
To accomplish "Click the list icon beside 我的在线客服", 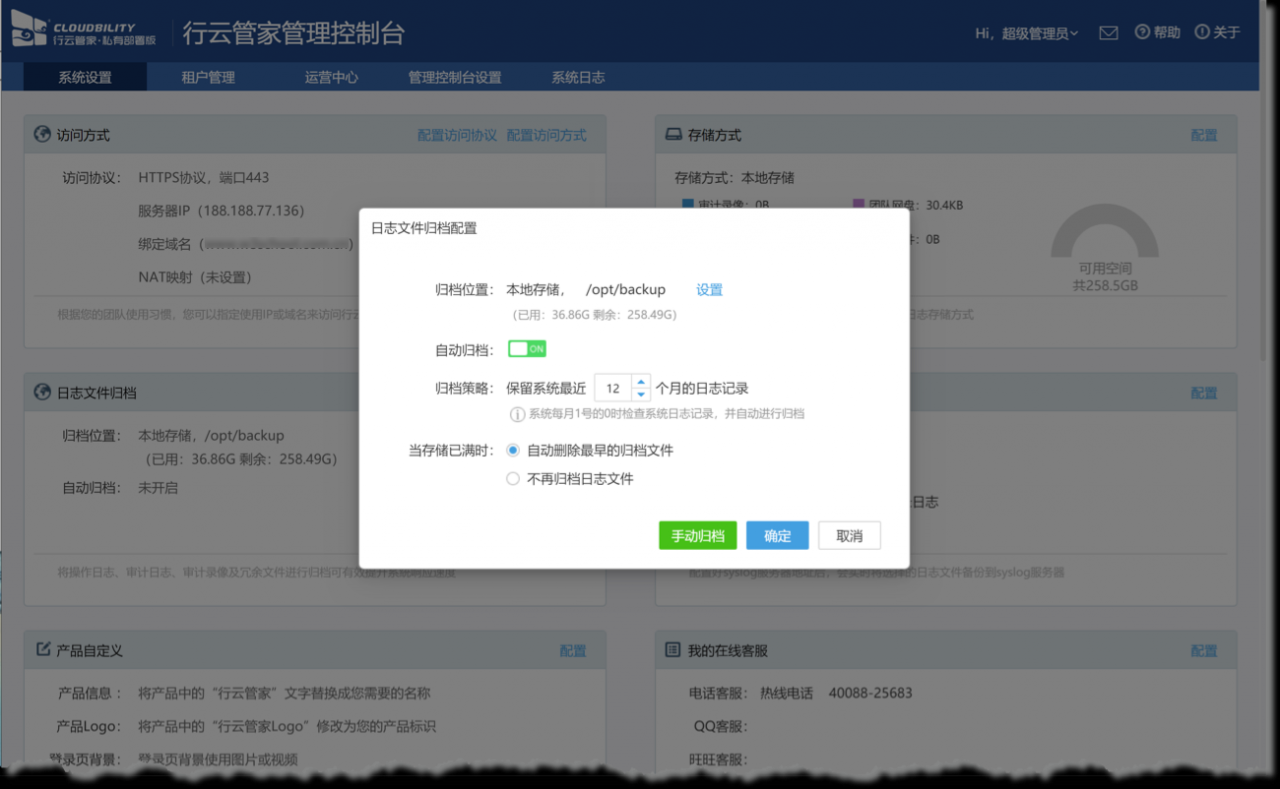I will point(673,650).
